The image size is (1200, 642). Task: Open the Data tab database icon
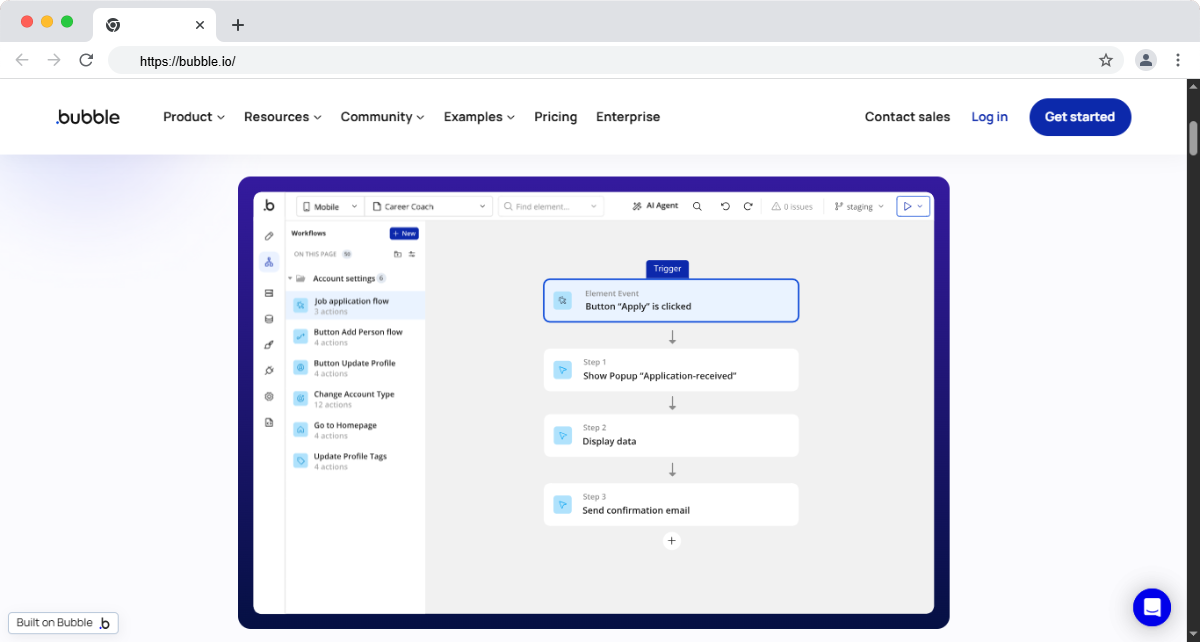tap(269, 319)
